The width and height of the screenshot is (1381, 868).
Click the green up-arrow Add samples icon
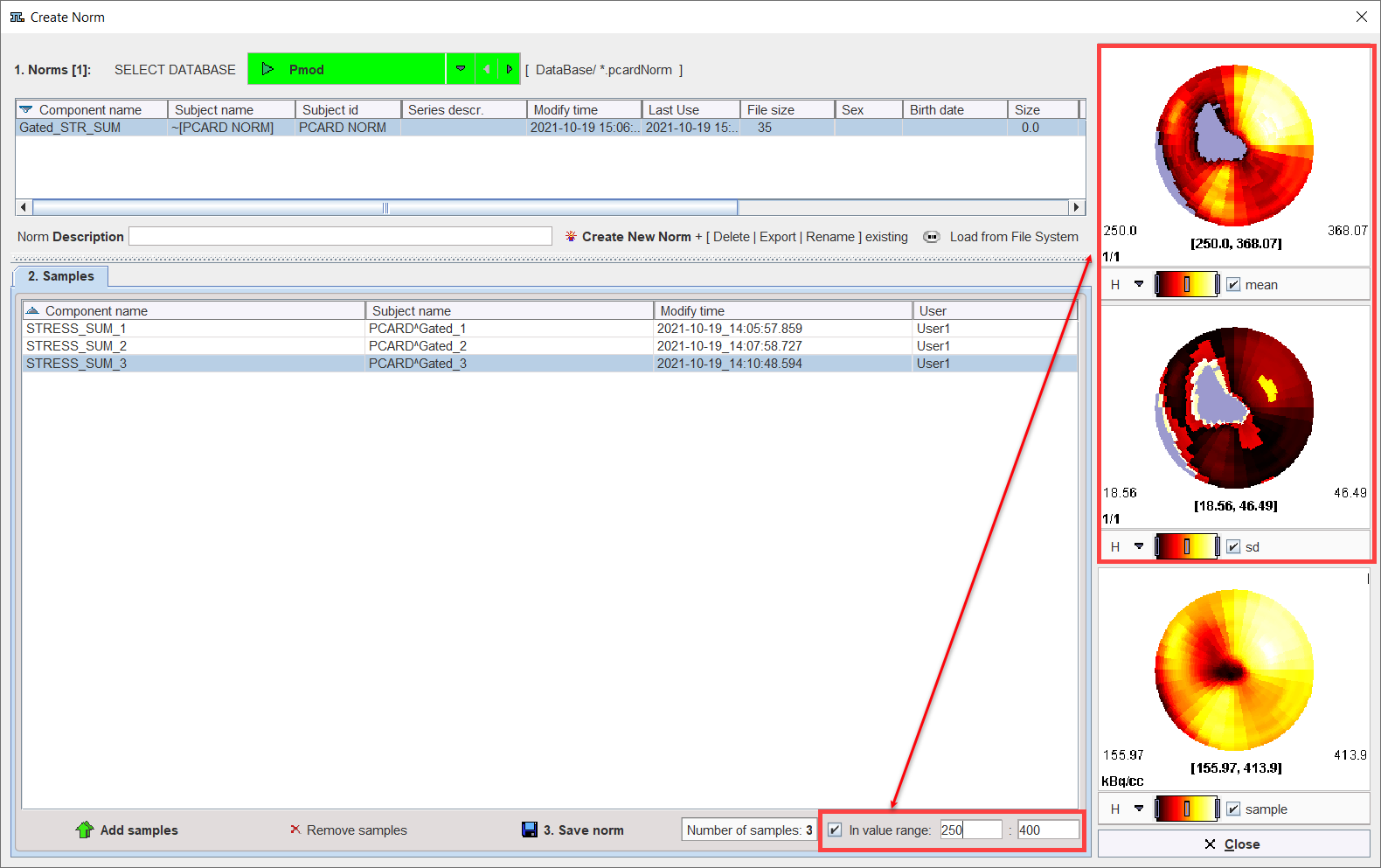[x=85, y=830]
